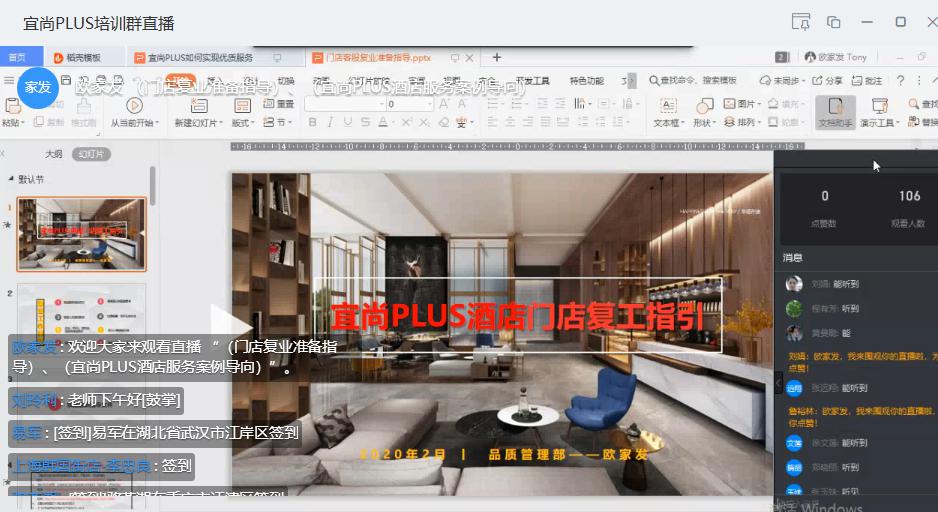
Task: Collapse the livestream chat sidebar handle
Action: (x=778, y=383)
